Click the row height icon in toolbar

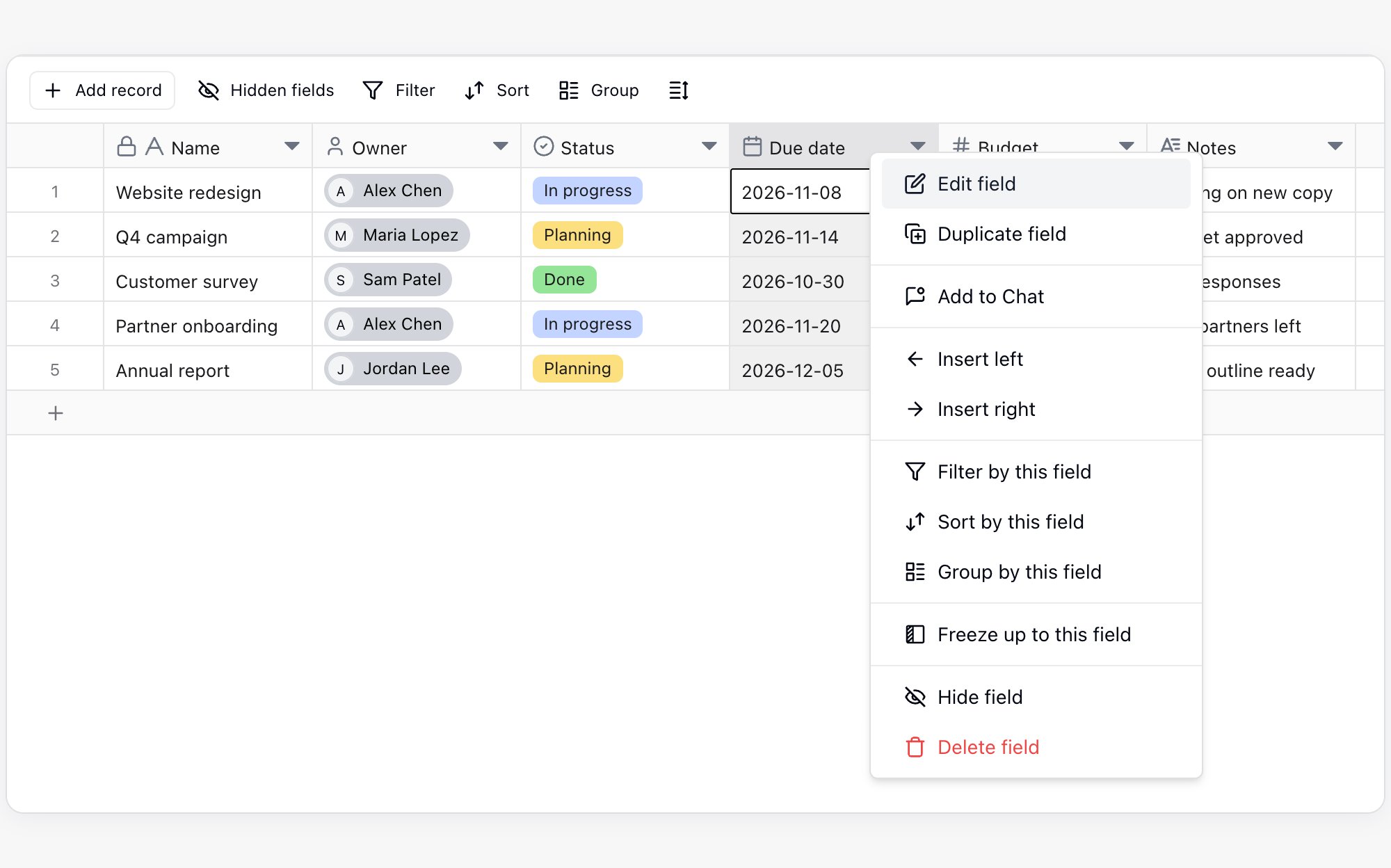pyautogui.click(x=679, y=90)
